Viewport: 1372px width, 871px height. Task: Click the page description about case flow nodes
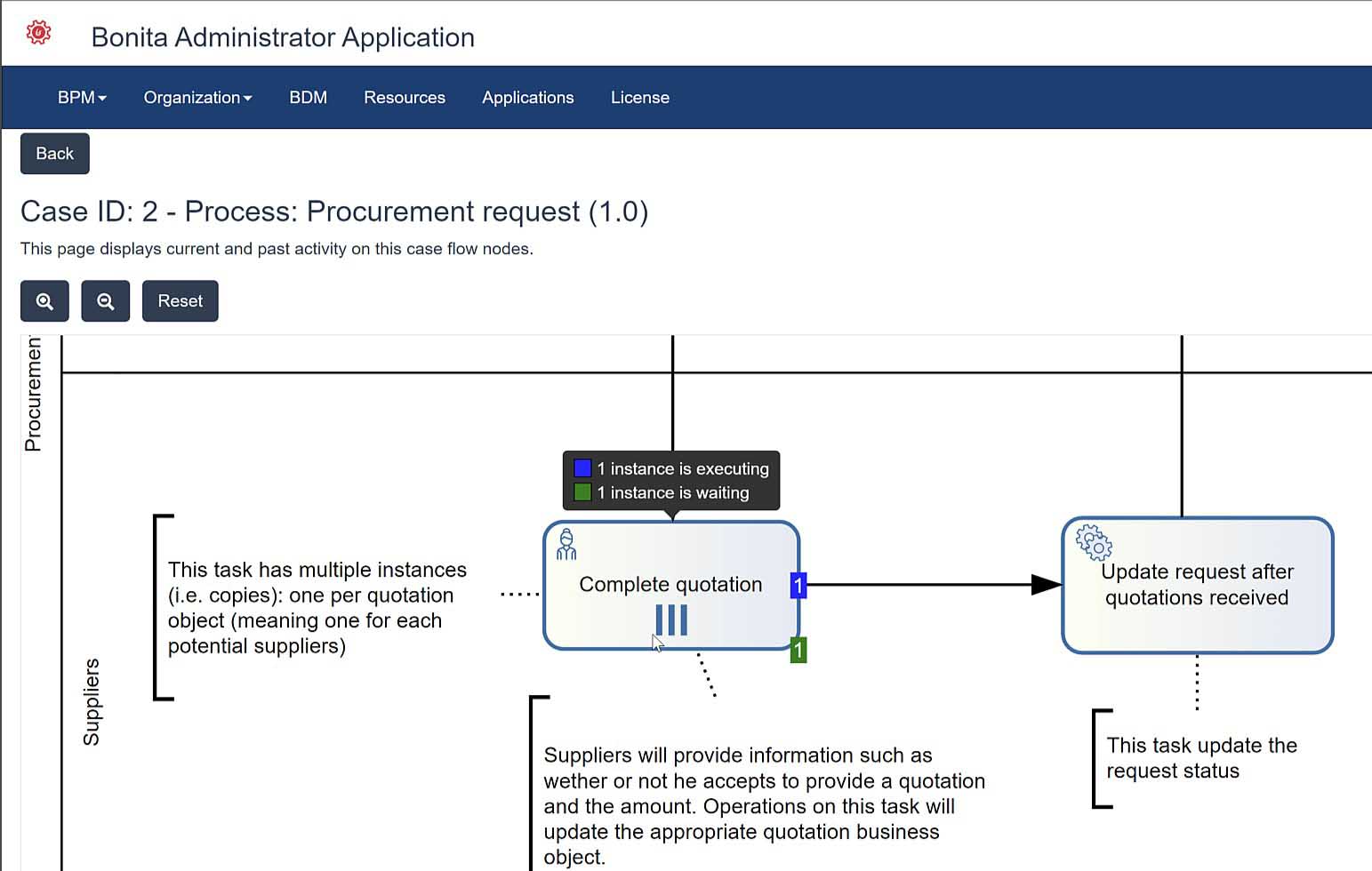coord(277,249)
